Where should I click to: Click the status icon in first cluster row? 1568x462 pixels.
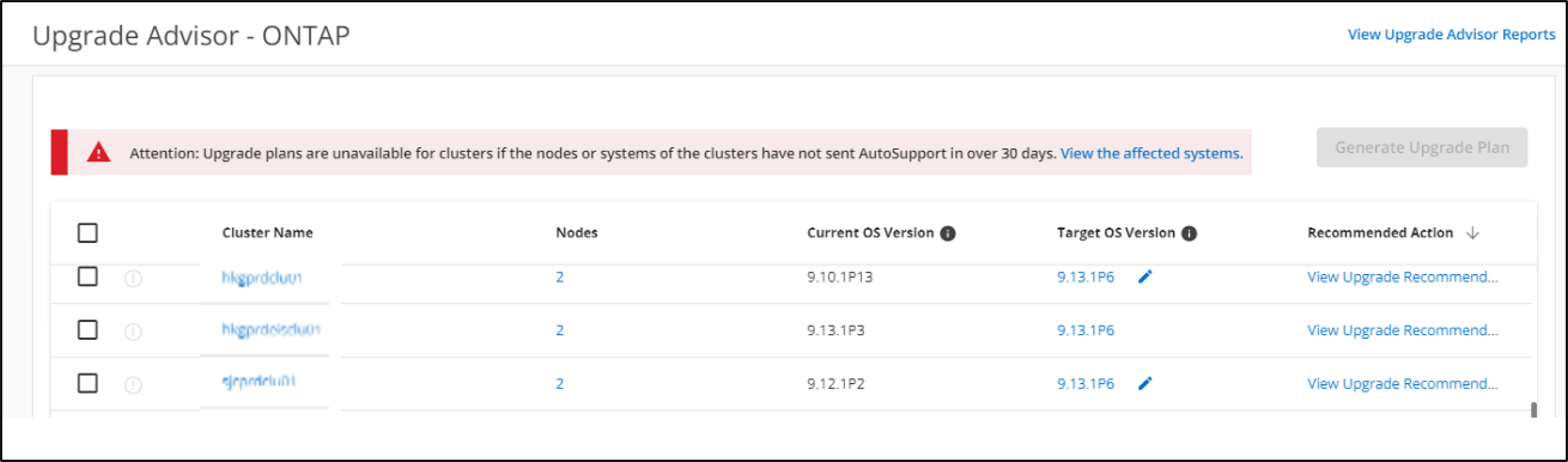pos(133,279)
